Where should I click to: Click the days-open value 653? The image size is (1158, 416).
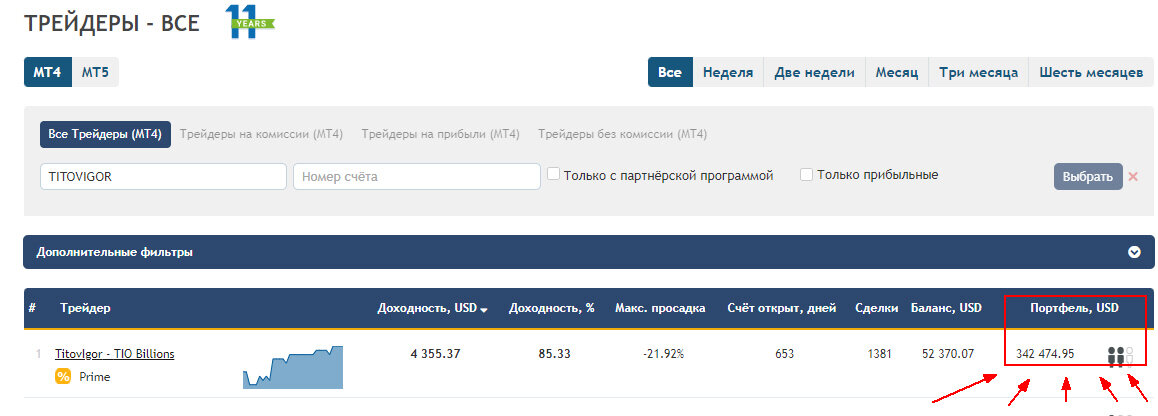coord(784,354)
